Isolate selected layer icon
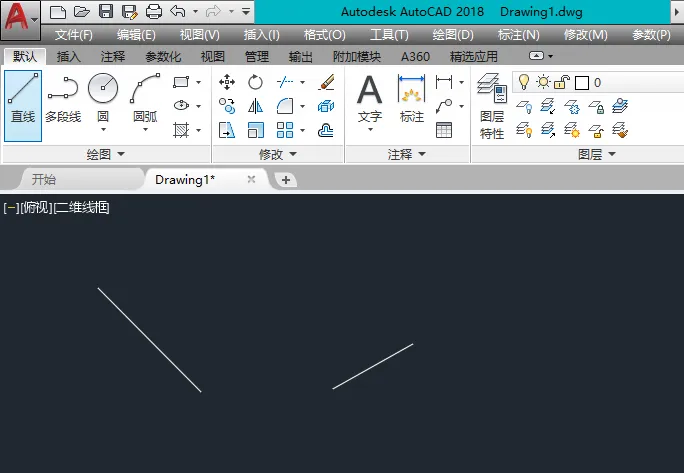Viewport: 684px width, 473px height. pos(548,106)
